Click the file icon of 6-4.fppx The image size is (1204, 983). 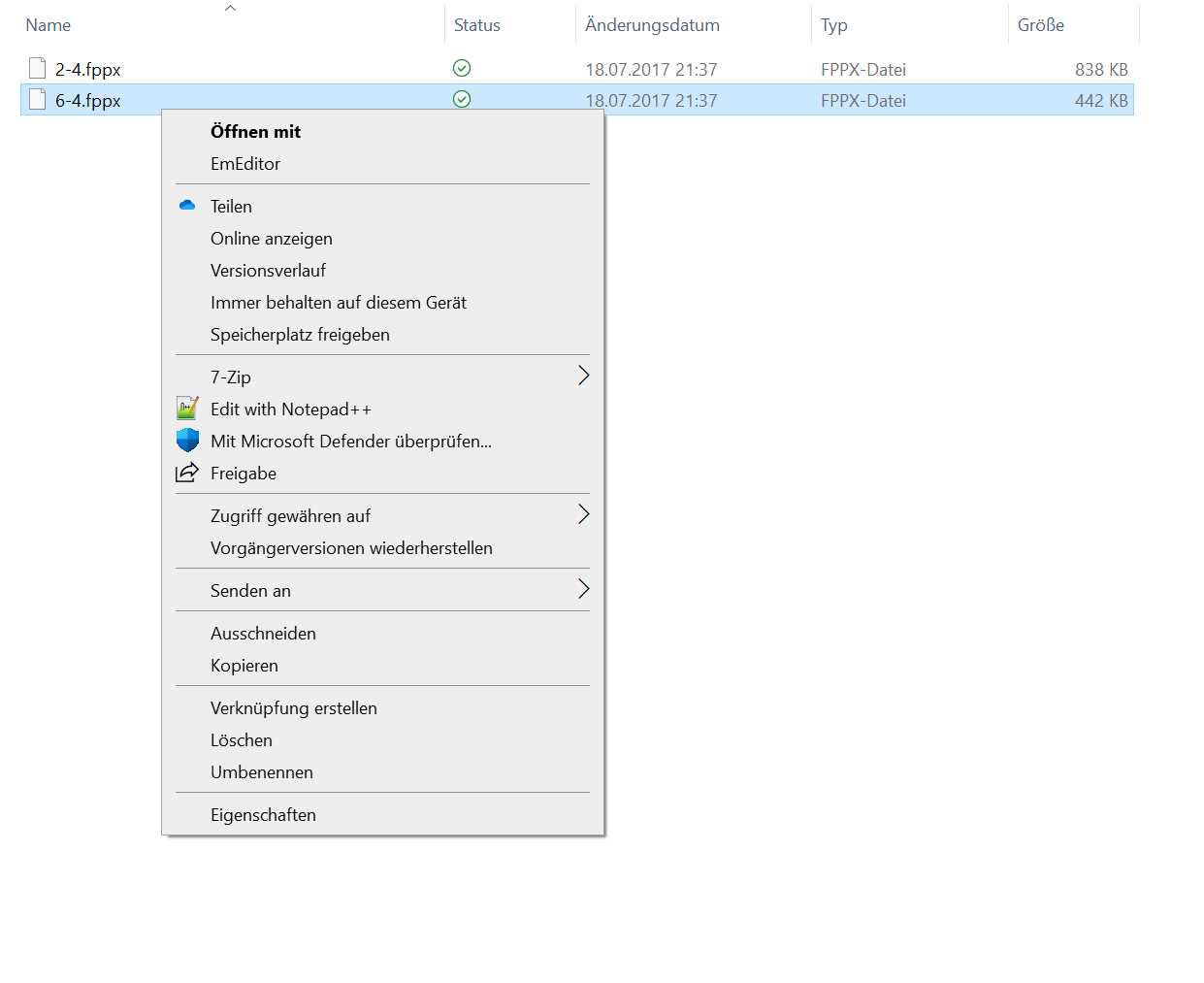click(x=38, y=99)
